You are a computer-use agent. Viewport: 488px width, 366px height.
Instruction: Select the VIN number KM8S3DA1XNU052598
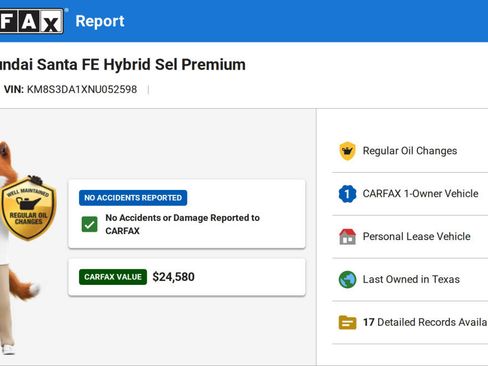(x=82, y=89)
